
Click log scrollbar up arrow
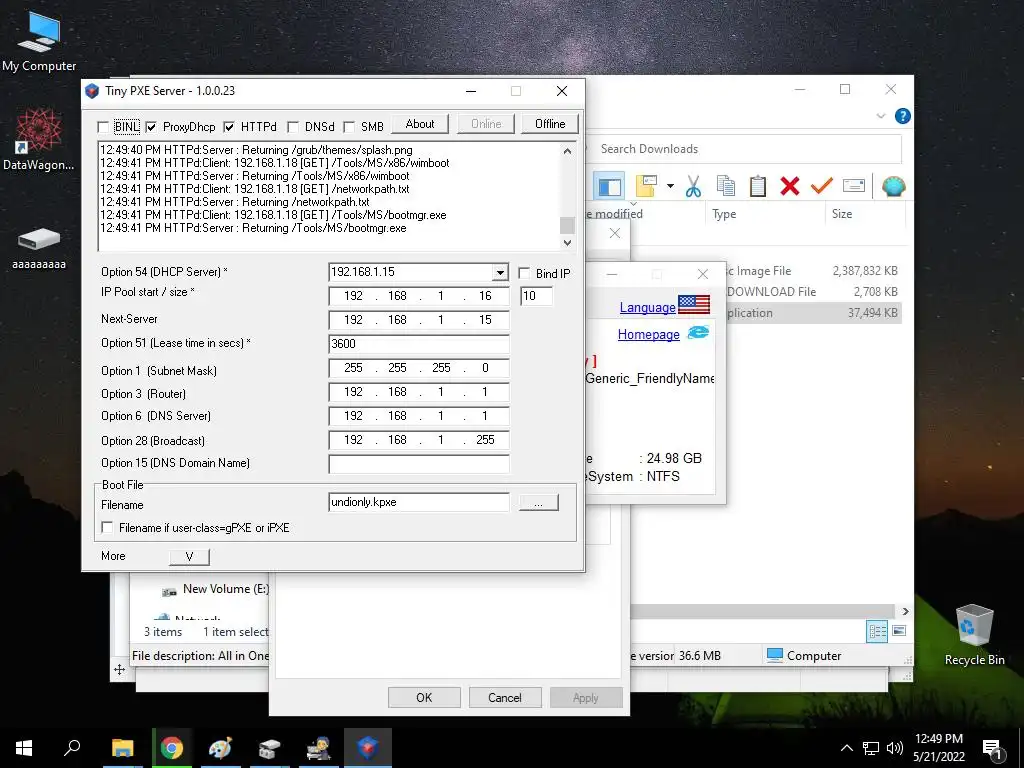568,151
